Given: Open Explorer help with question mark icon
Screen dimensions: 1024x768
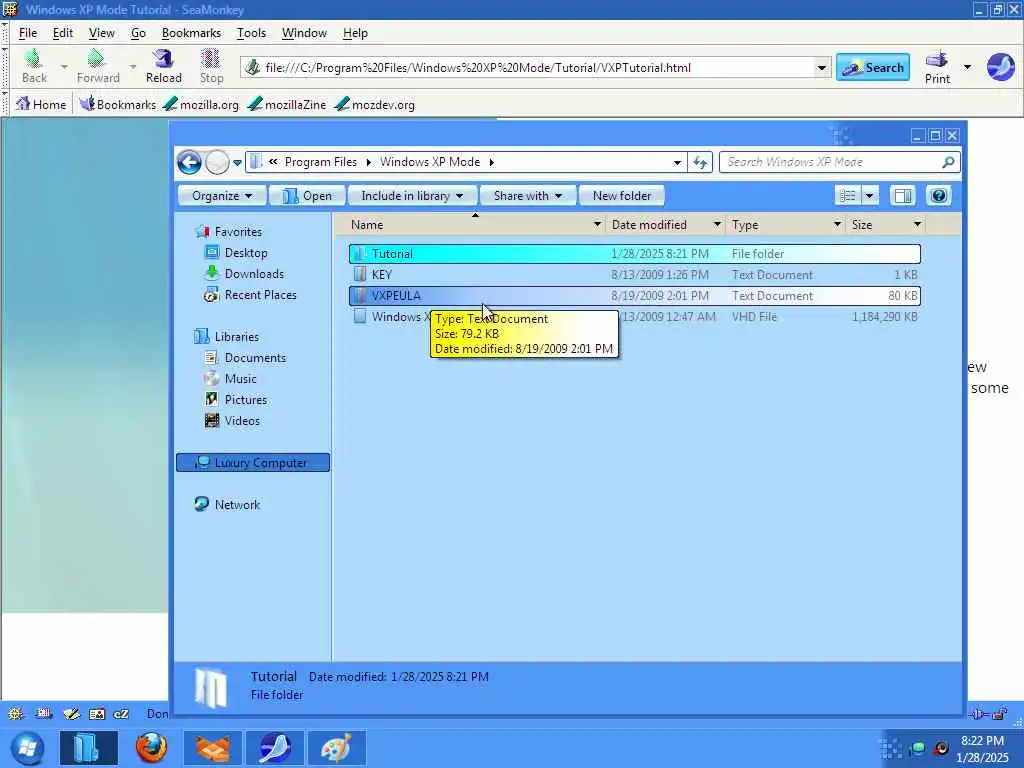Looking at the screenshot, I should point(939,196).
